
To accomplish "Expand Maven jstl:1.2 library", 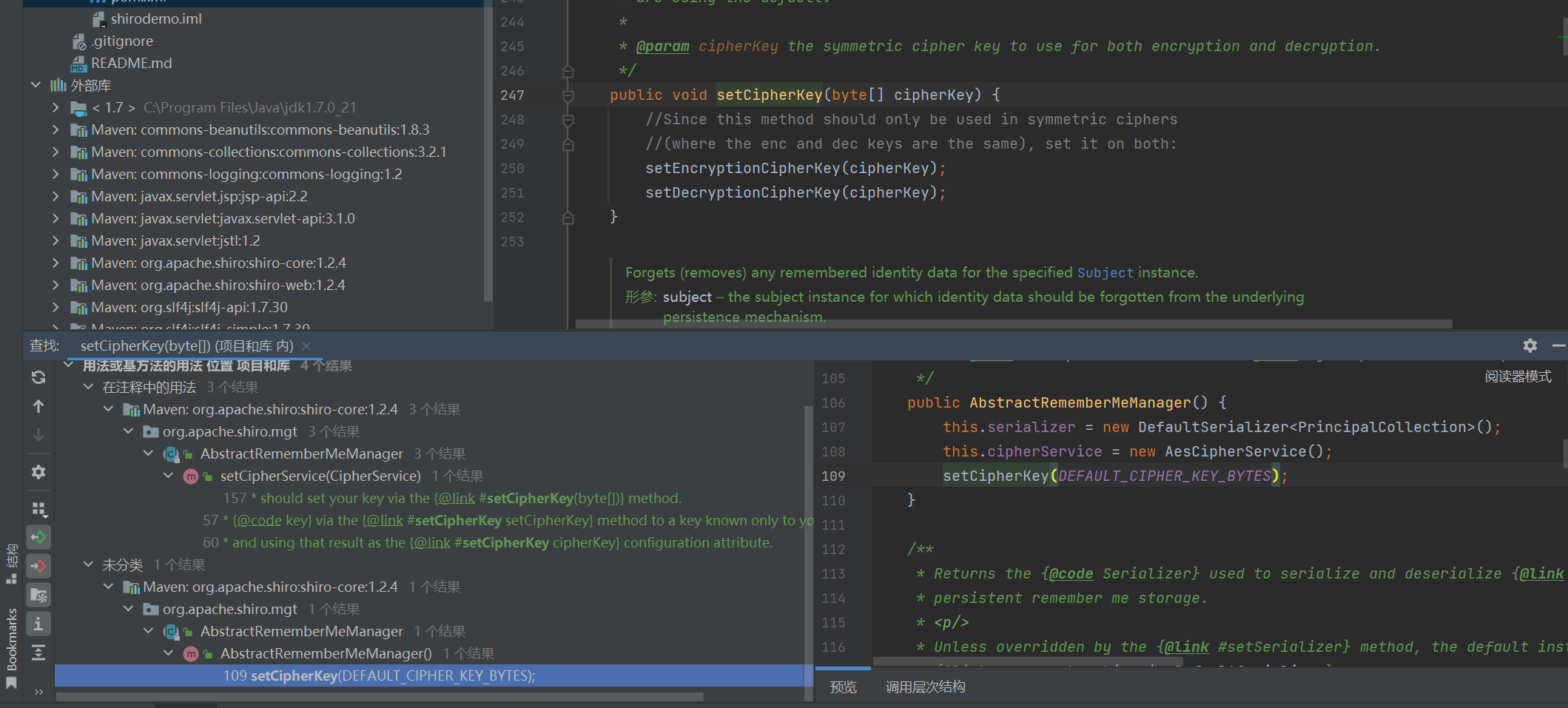I will coord(55,240).
